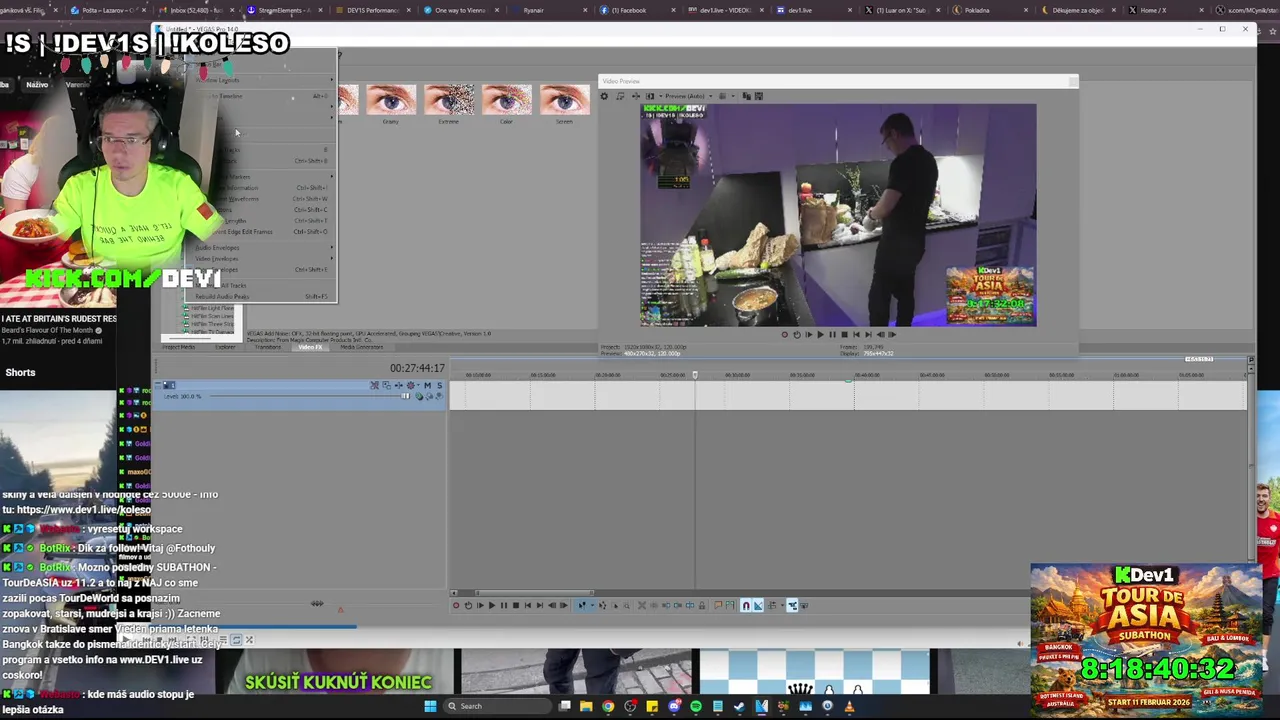Select the Envelope Edit tool
The image size is (1280, 720).
[x=602, y=605]
